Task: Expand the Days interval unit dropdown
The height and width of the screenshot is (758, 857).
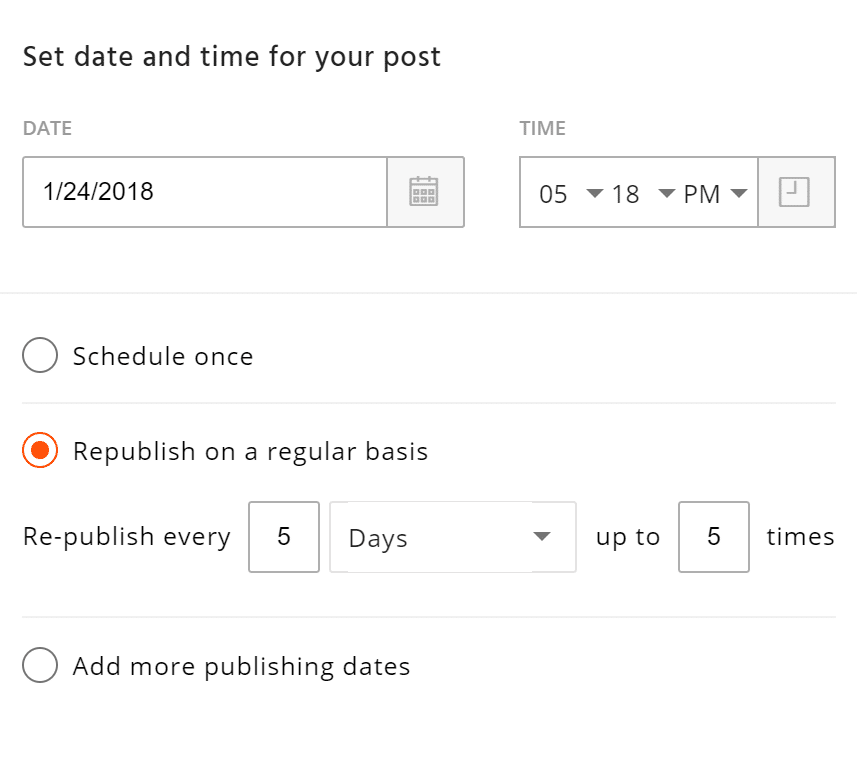Action: (x=453, y=537)
